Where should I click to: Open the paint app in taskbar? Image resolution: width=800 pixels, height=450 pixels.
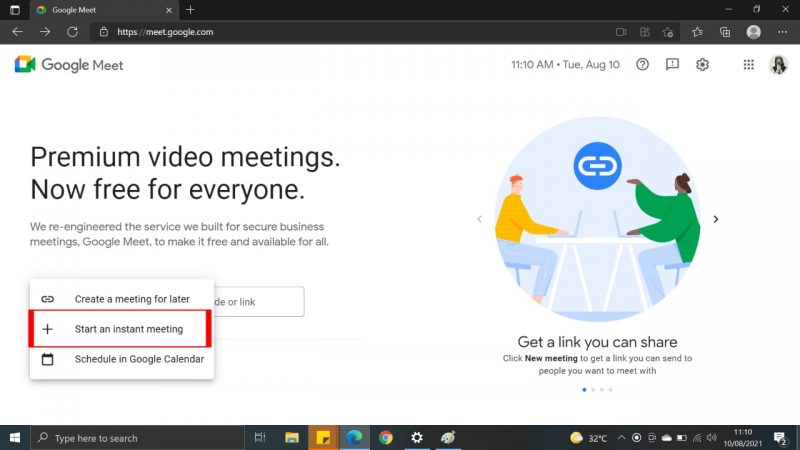(x=448, y=438)
